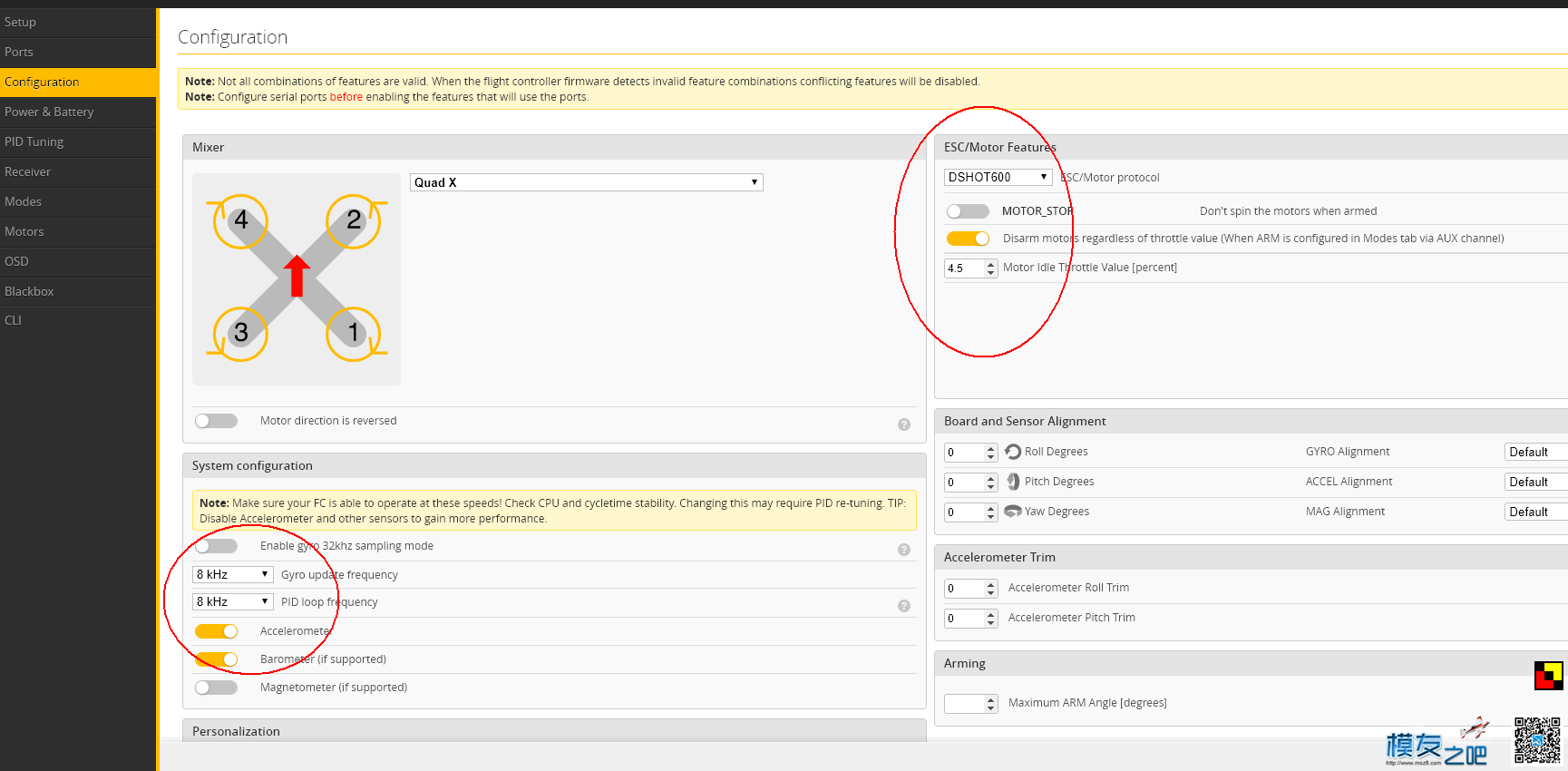Open the ACCEL Alignment dropdown
The width and height of the screenshot is (1568, 771).
(x=1536, y=482)
